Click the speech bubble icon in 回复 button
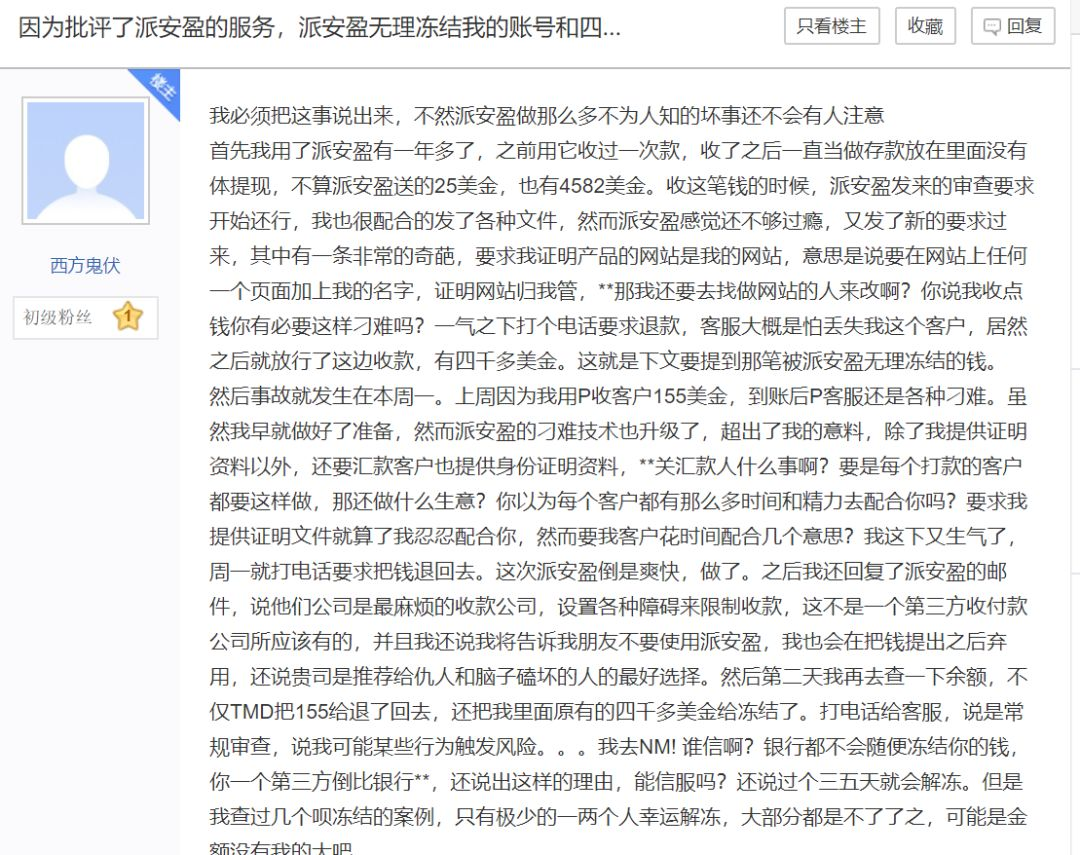The image size is (1080, 855). [991, 27]
